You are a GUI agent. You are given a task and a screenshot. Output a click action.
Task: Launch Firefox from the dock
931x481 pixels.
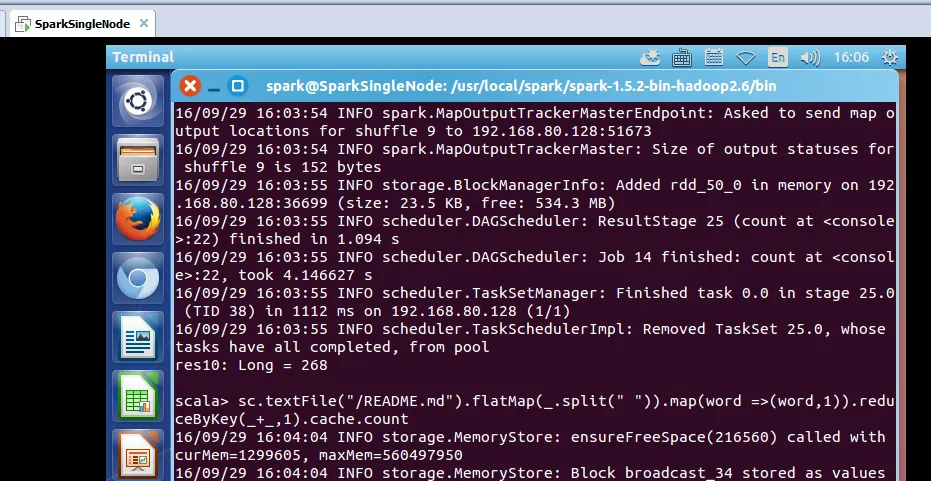pyautogui.click(x=138, y=219)
